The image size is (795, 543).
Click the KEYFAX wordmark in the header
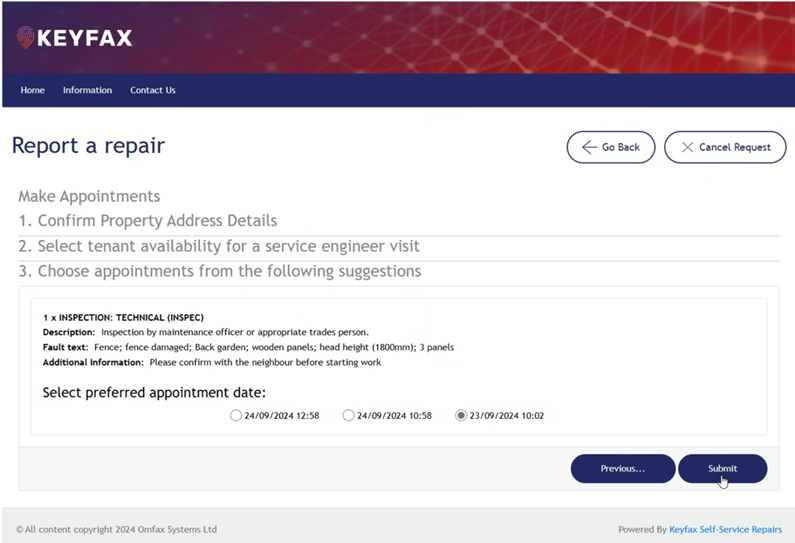coord(84,39)
